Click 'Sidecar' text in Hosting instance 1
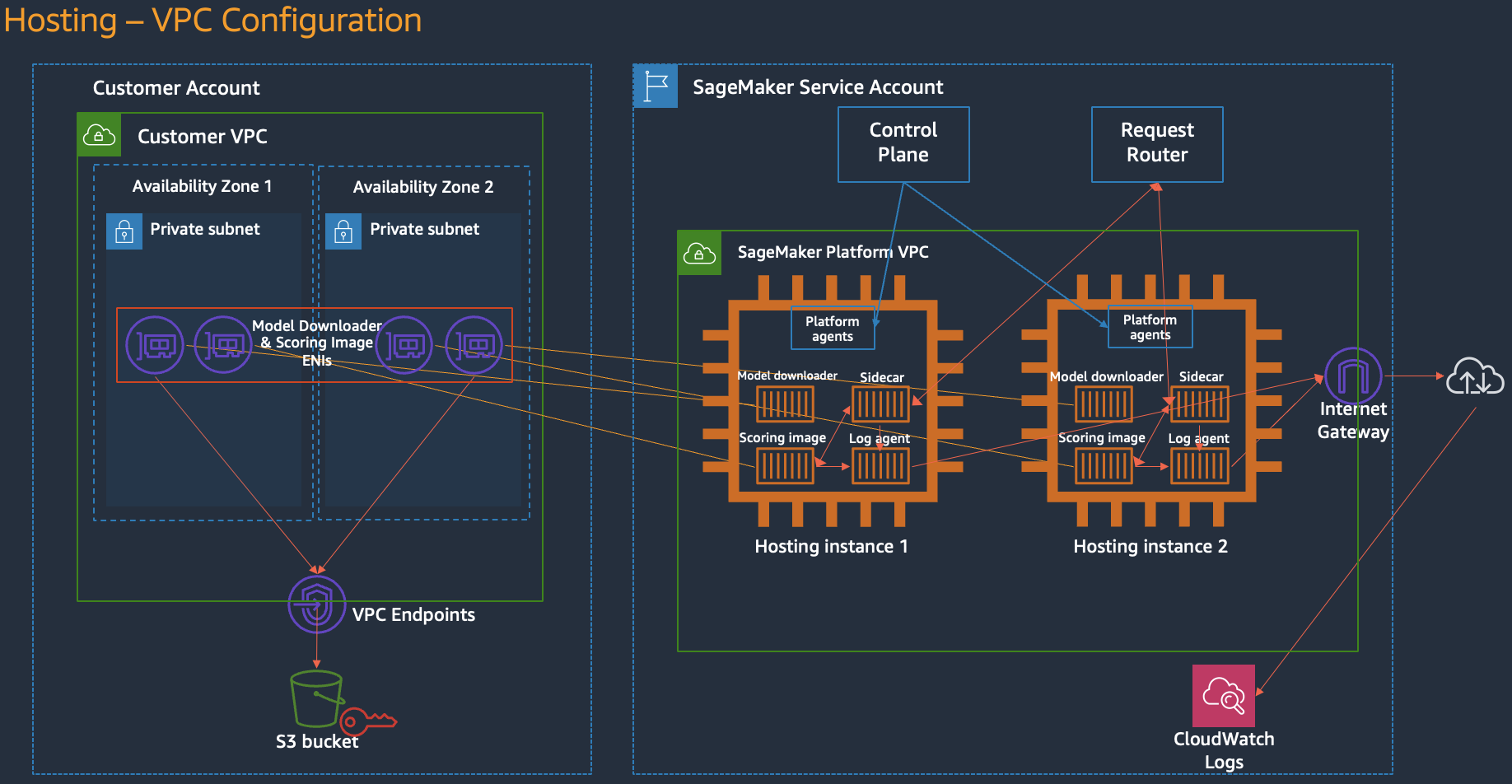 coord(882,377)
